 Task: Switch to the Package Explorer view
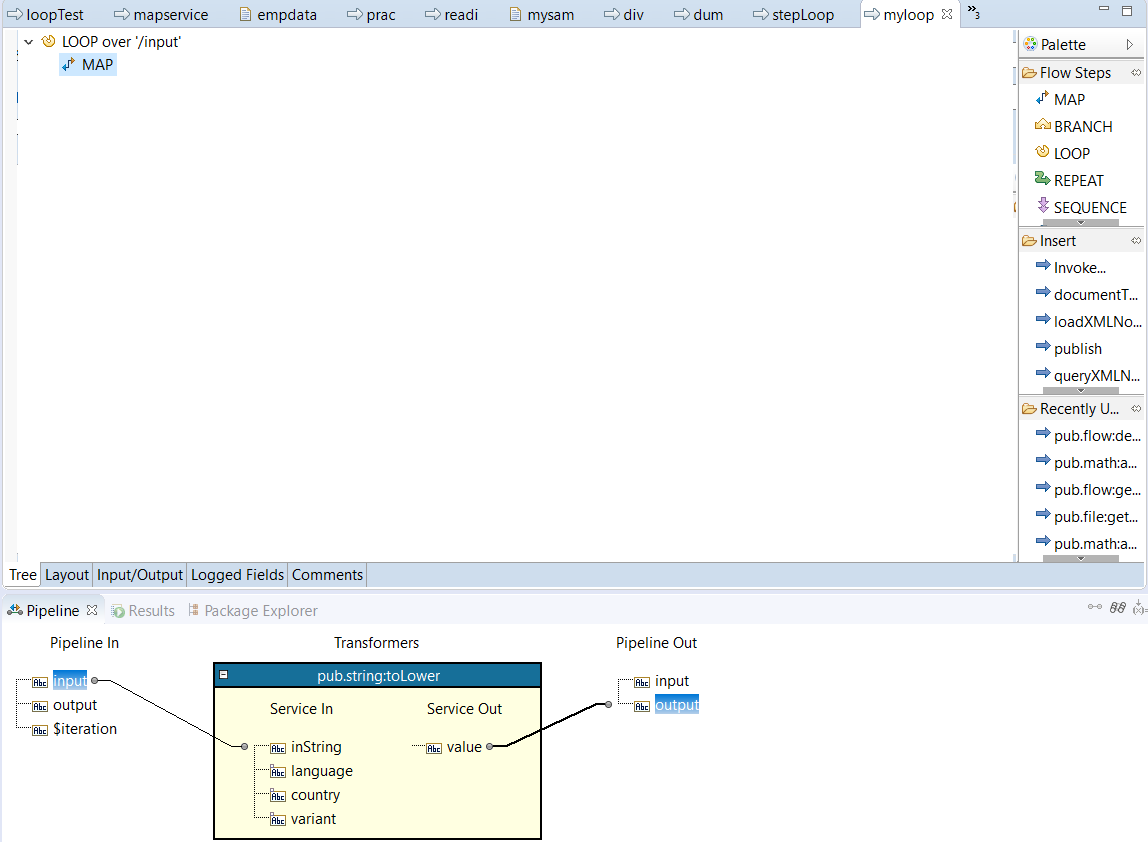(x=253, y=611)
